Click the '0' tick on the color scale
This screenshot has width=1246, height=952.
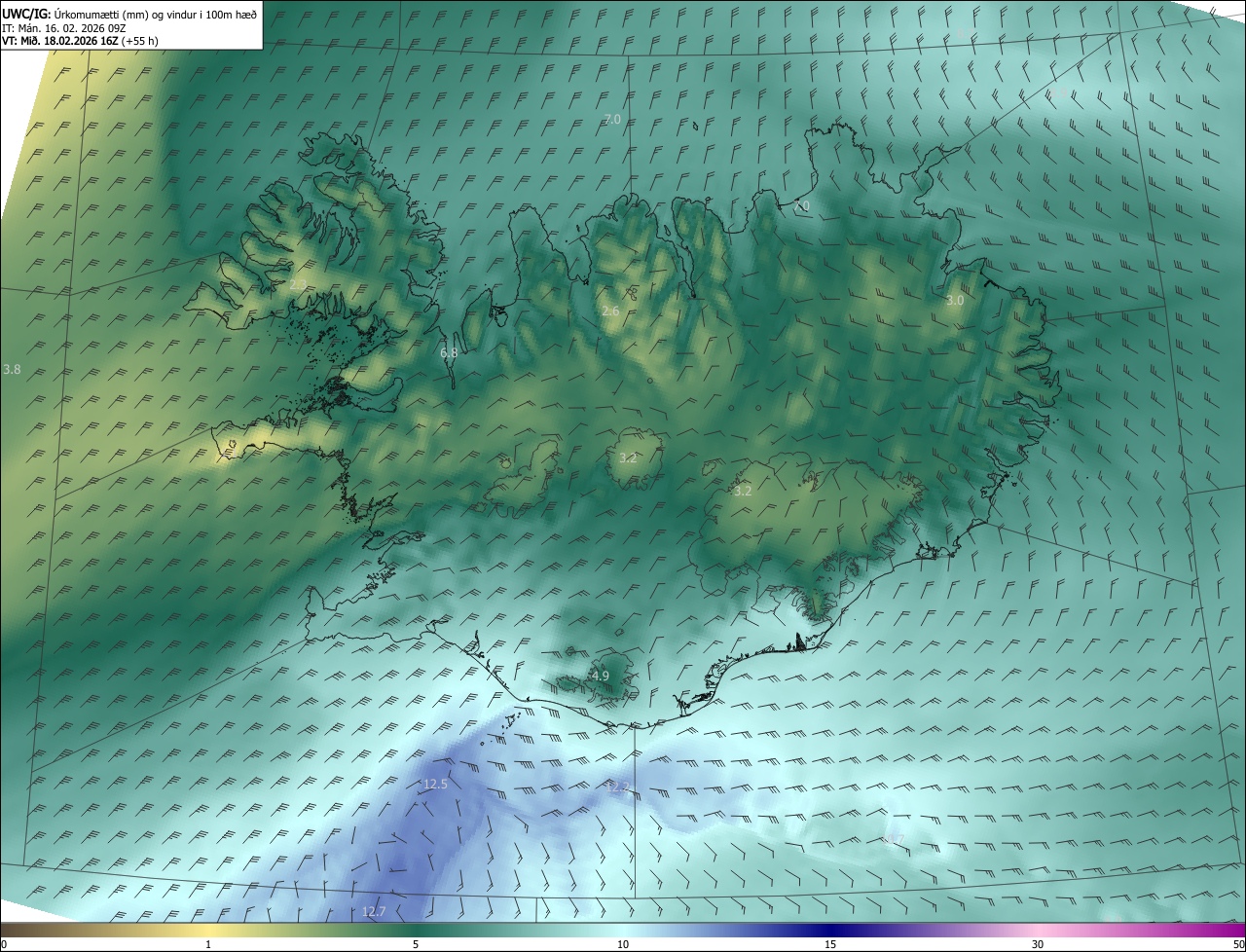(x=4, y=944)
